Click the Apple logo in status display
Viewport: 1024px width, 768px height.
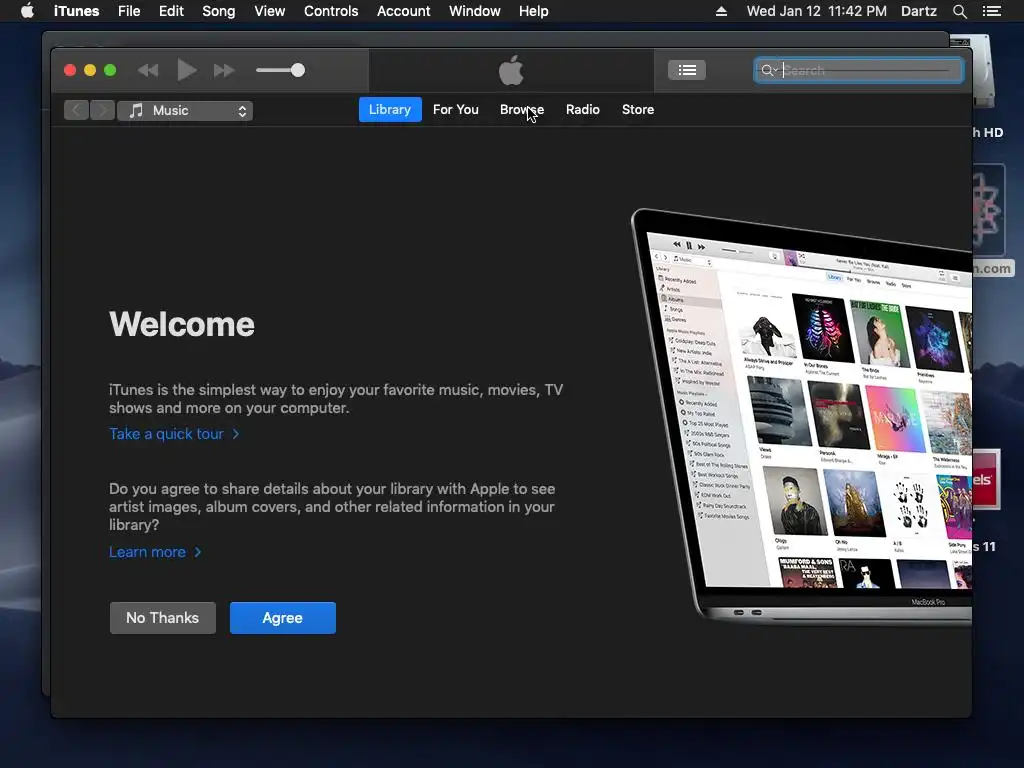(511, 70)
